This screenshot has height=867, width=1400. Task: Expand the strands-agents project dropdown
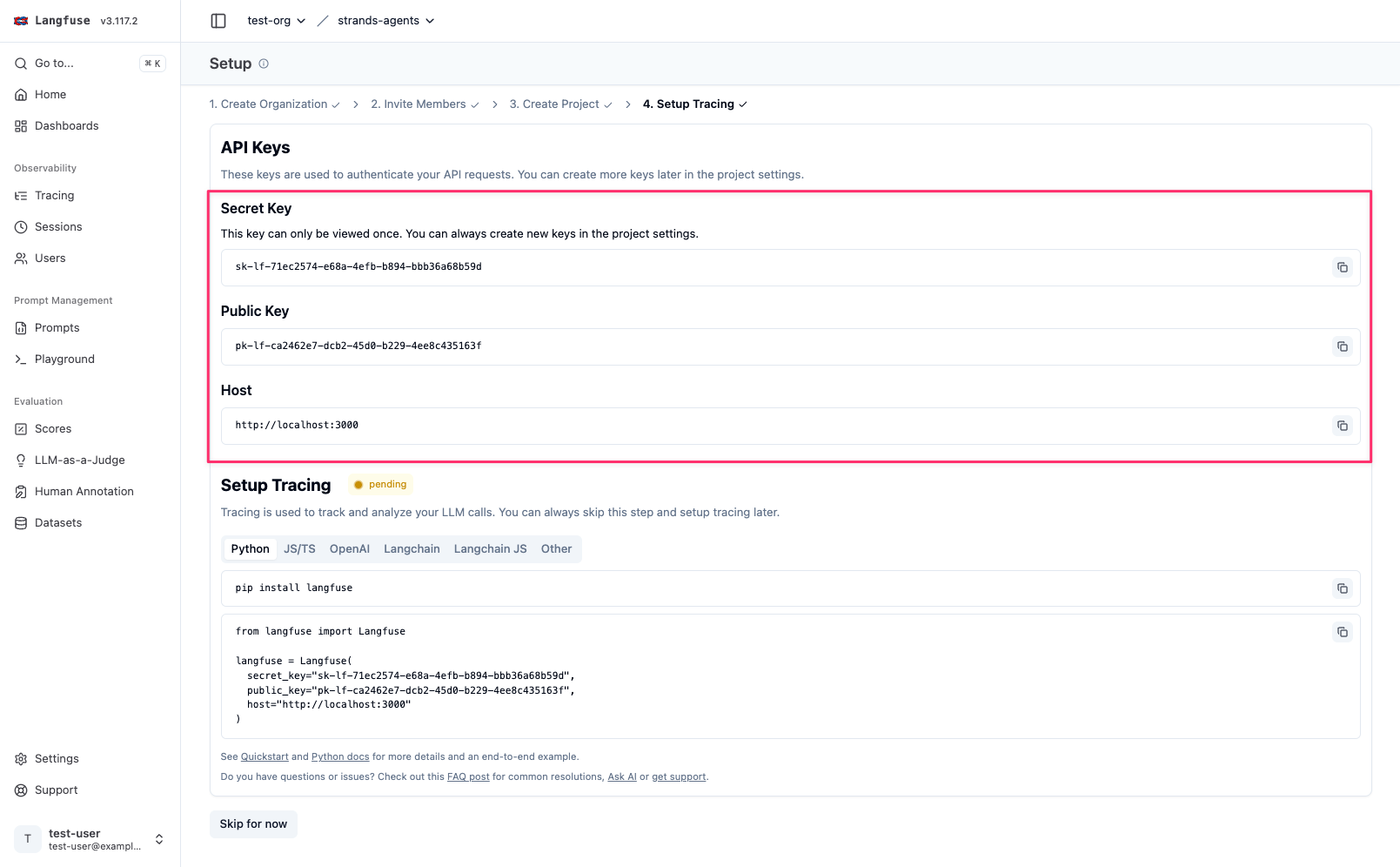(x=385, y=21)
